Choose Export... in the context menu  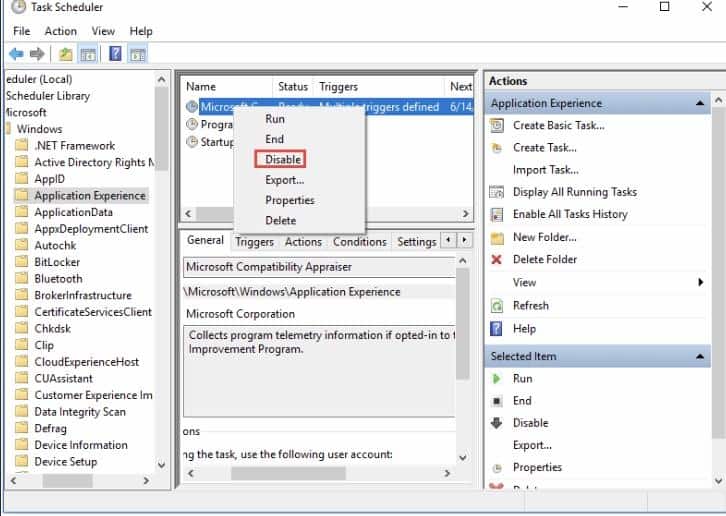click(x=284, y=180)
